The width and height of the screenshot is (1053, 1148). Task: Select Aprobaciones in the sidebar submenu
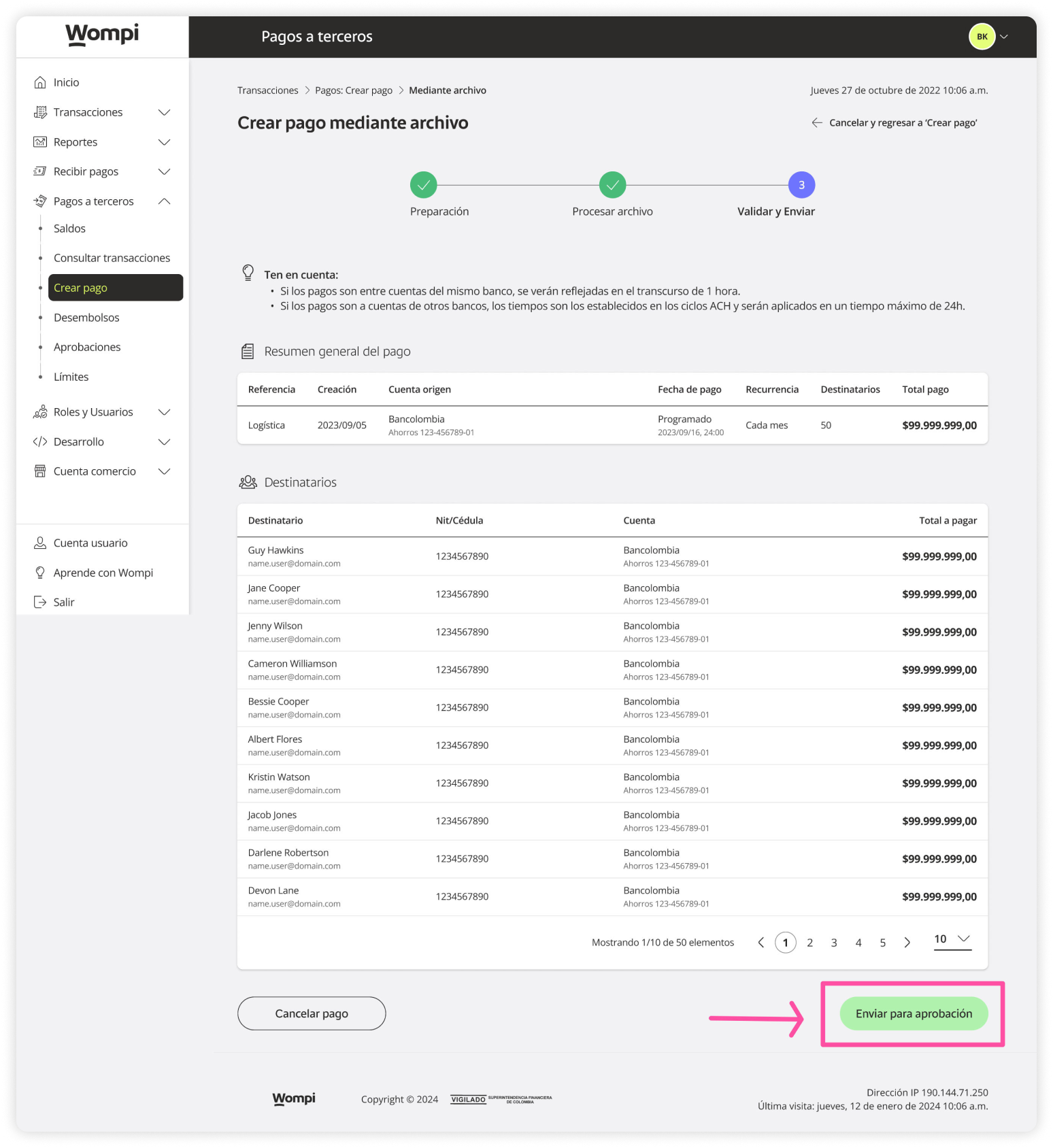point(87,347)
